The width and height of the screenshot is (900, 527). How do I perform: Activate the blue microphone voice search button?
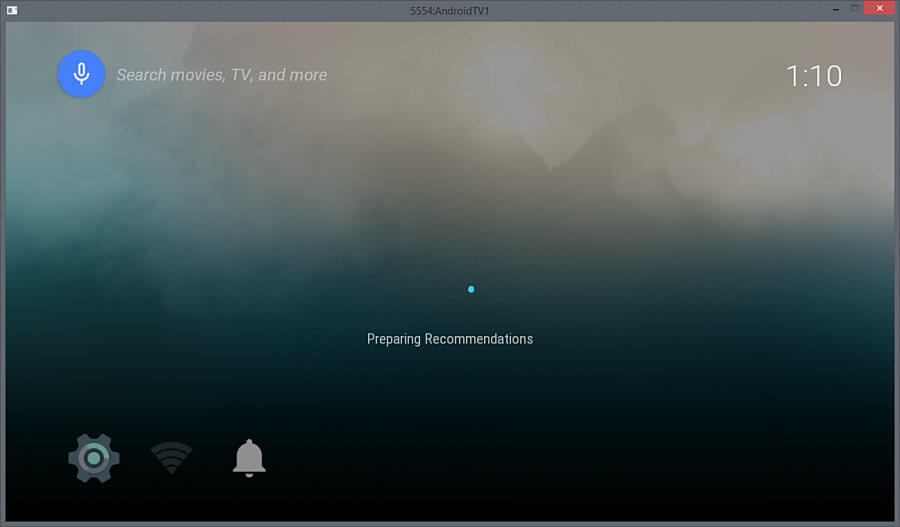pos(82,74)
